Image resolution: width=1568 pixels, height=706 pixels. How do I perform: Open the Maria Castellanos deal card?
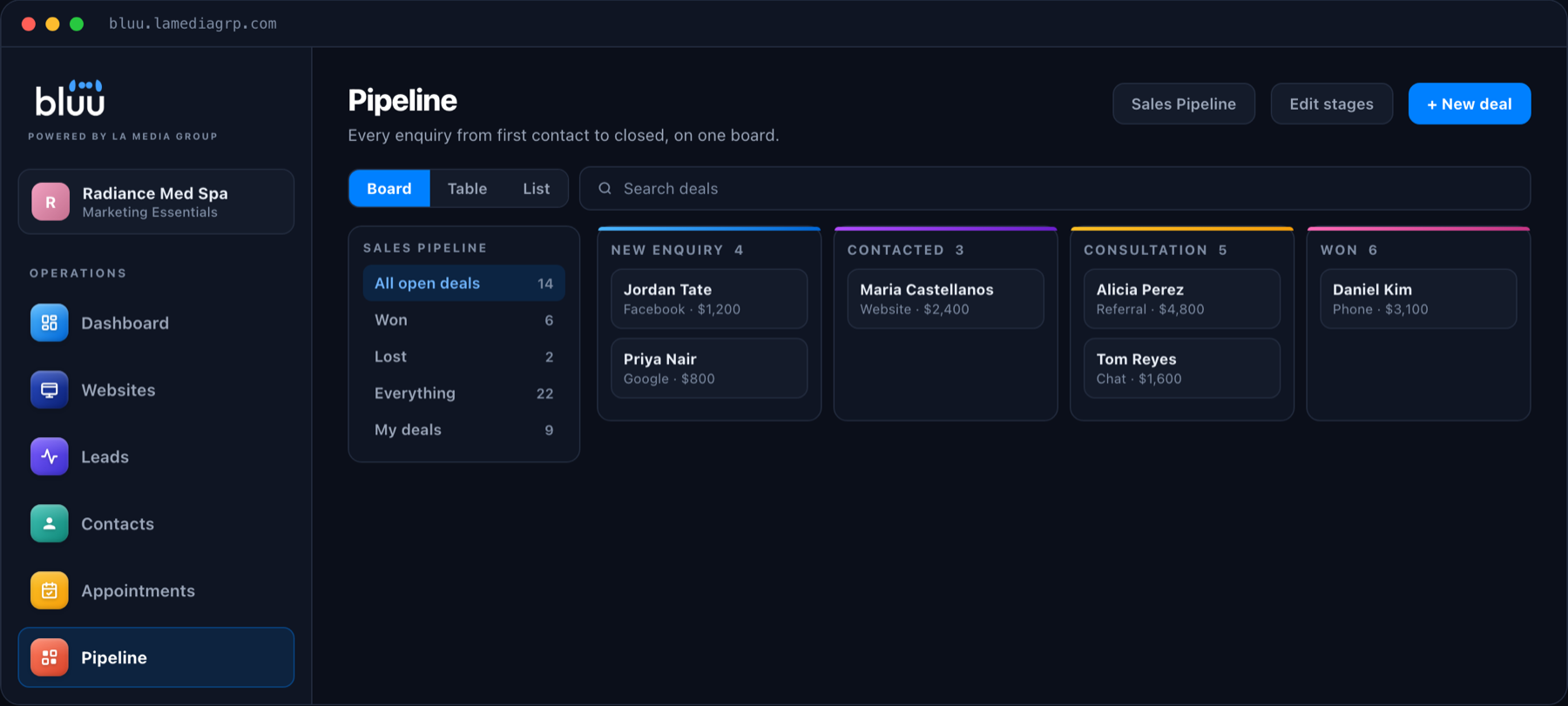[946, 299]
